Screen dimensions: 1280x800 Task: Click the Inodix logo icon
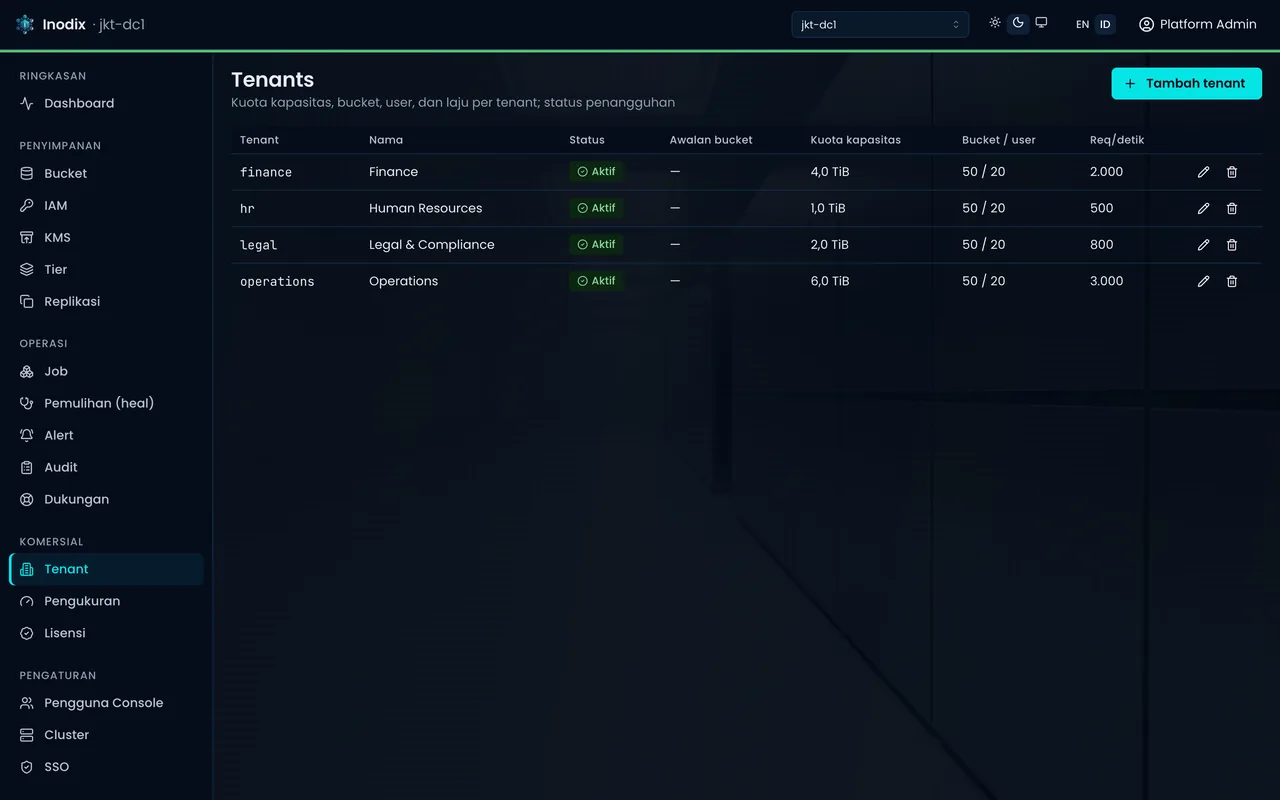coord(25,24)
